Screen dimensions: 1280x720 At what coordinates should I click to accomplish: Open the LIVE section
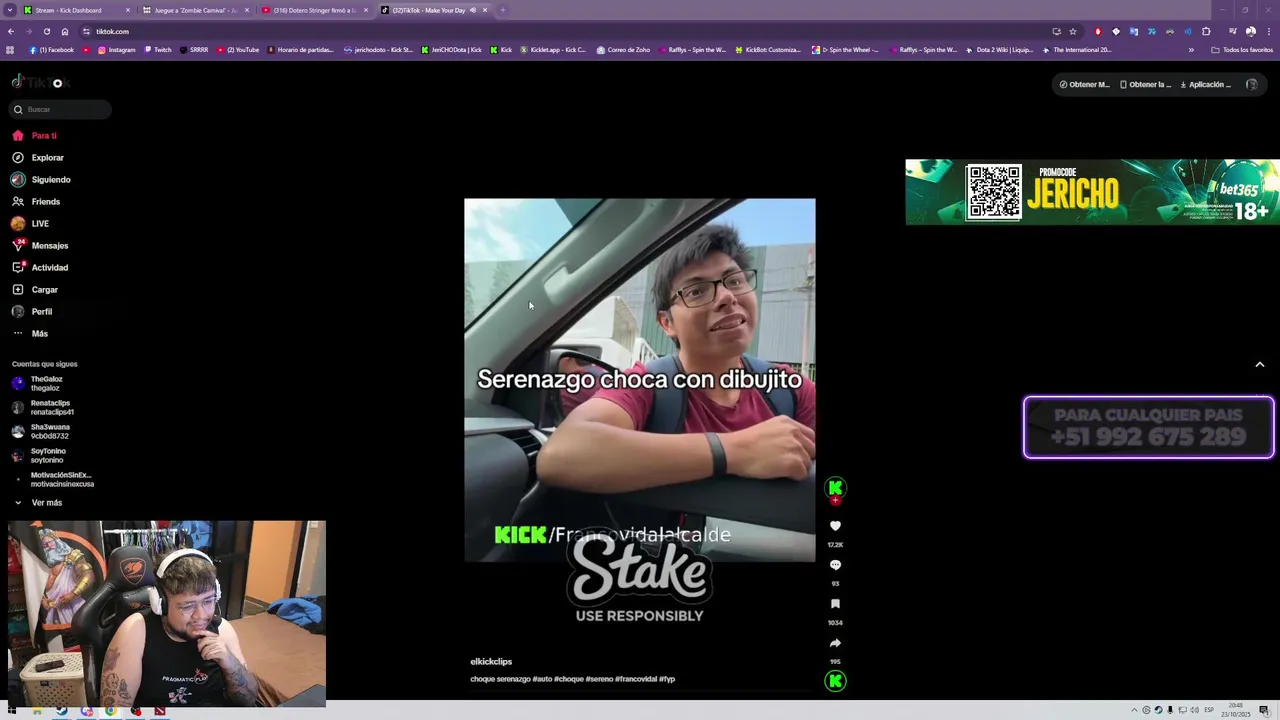click(x=30, y=223)
